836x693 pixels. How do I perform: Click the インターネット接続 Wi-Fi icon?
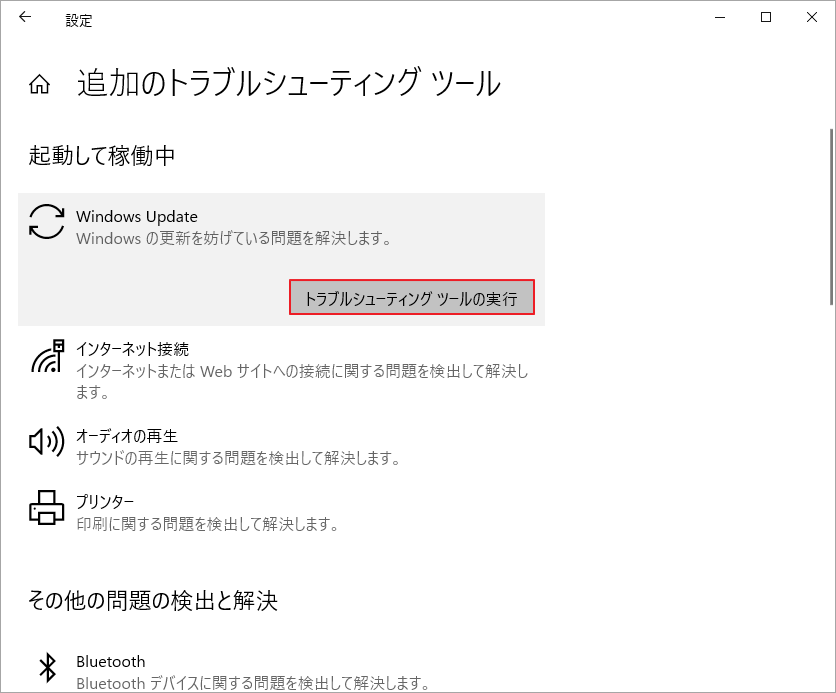(x=46, y=356)
